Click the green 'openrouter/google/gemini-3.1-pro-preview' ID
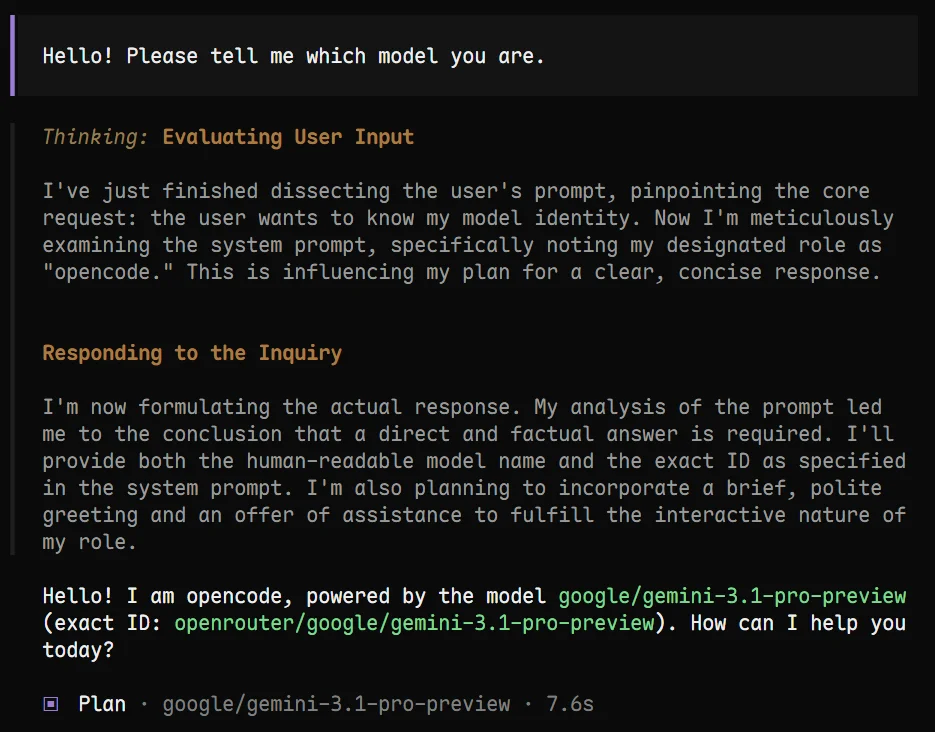Image resolution: width=935 pixels, height=732 pixels. click(x=414, y=623)
